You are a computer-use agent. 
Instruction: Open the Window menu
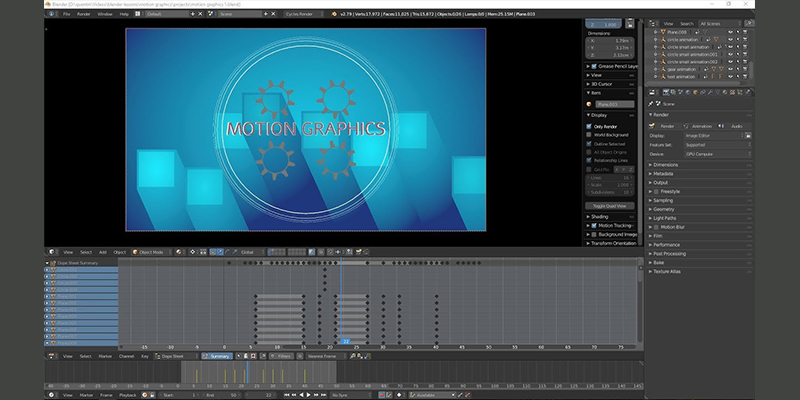tap(105, 14)
